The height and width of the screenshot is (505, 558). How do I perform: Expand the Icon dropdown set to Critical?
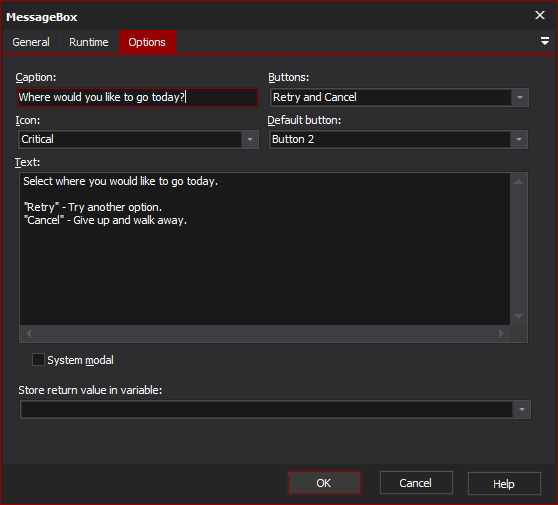138,139
